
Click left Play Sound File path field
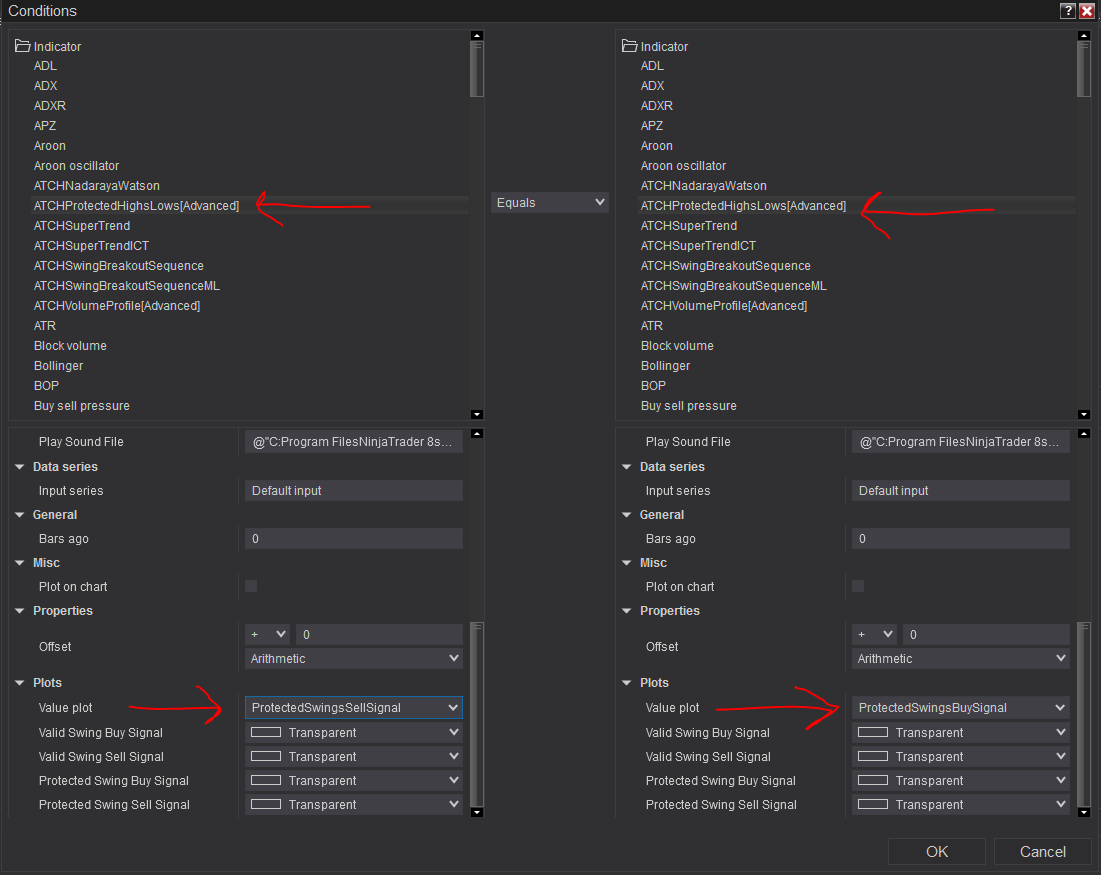click(x=354, y=442)
